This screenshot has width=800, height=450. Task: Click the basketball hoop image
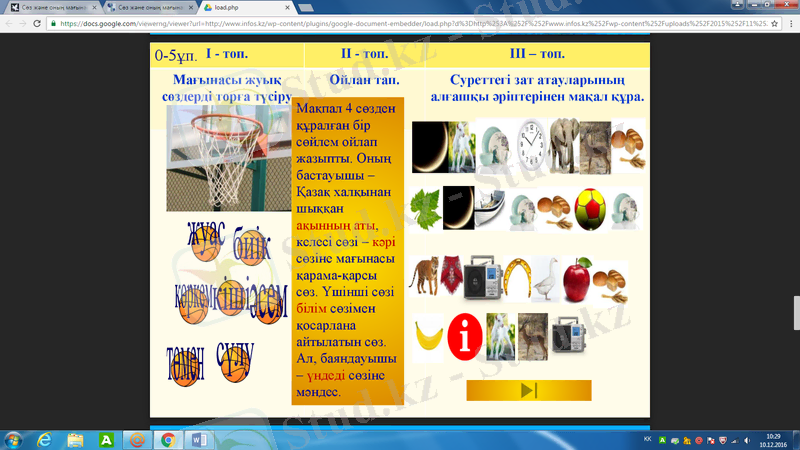[228, 158]
